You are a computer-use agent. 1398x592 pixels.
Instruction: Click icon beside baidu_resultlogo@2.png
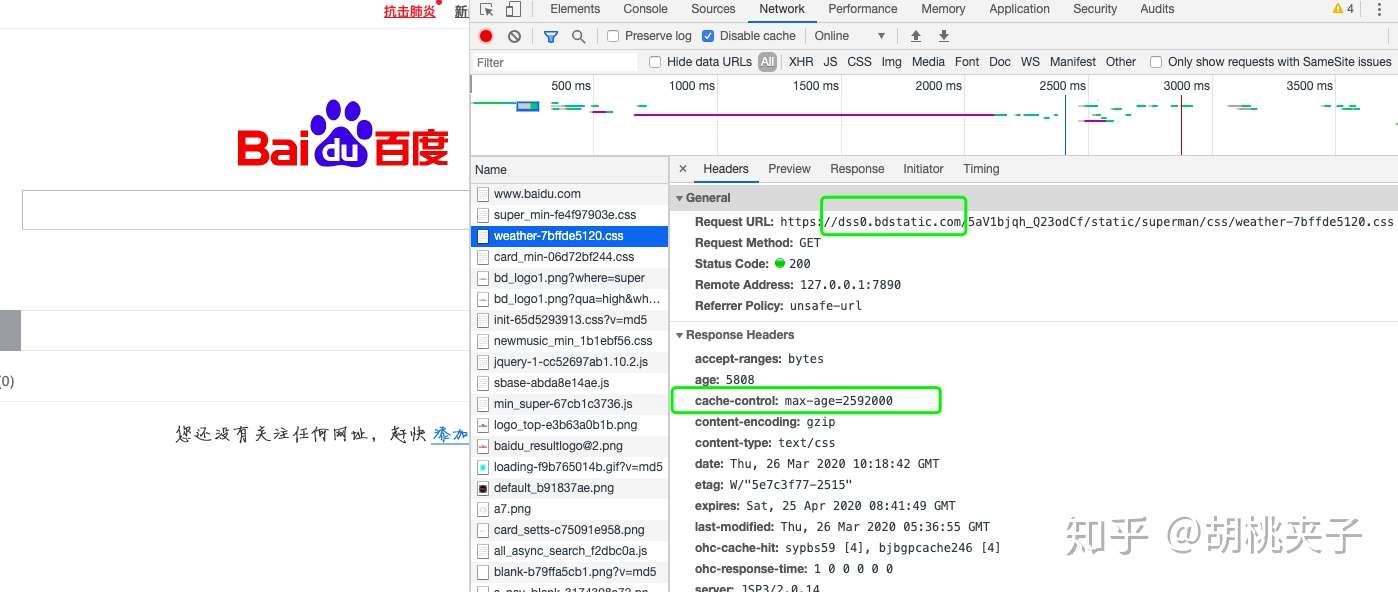tap(483, 446)
